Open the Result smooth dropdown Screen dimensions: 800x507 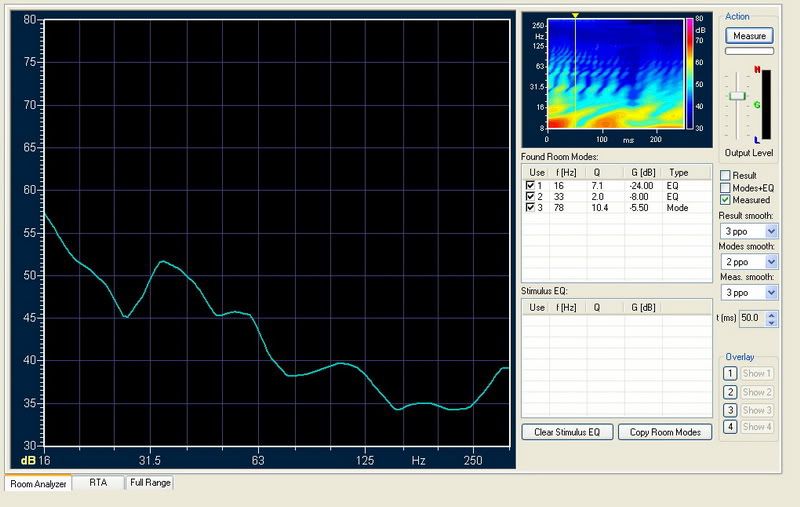[x=770, y=231]
